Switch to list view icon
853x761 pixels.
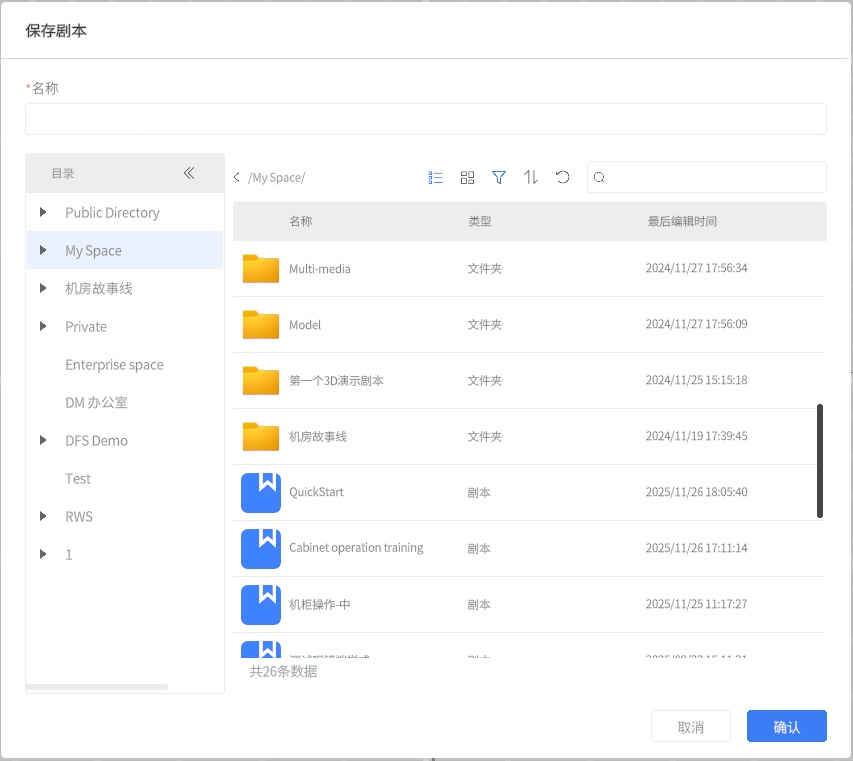(x=435, y=177)
